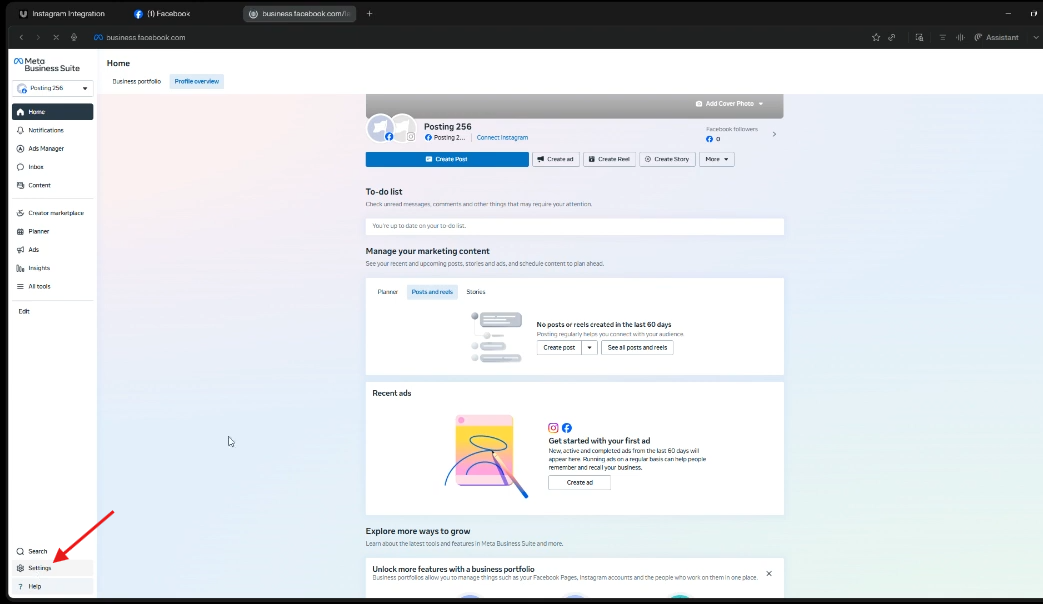This screenshot has width=1043, height=604.
Task: Click See all posts and reels
Action: pos(637,347)
